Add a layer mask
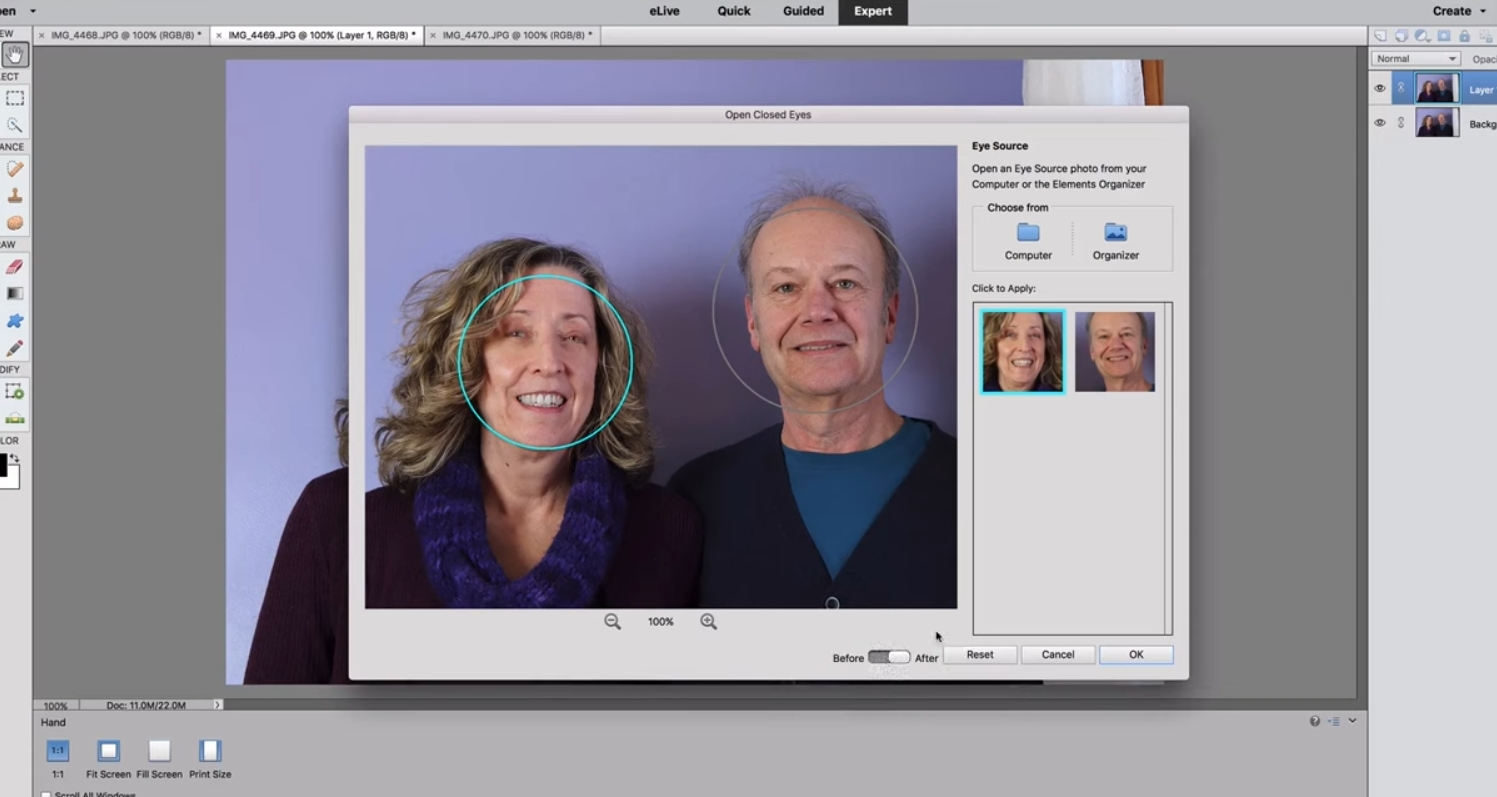This screenshot has width=1497, height=797. click(x=1443, y=36)
